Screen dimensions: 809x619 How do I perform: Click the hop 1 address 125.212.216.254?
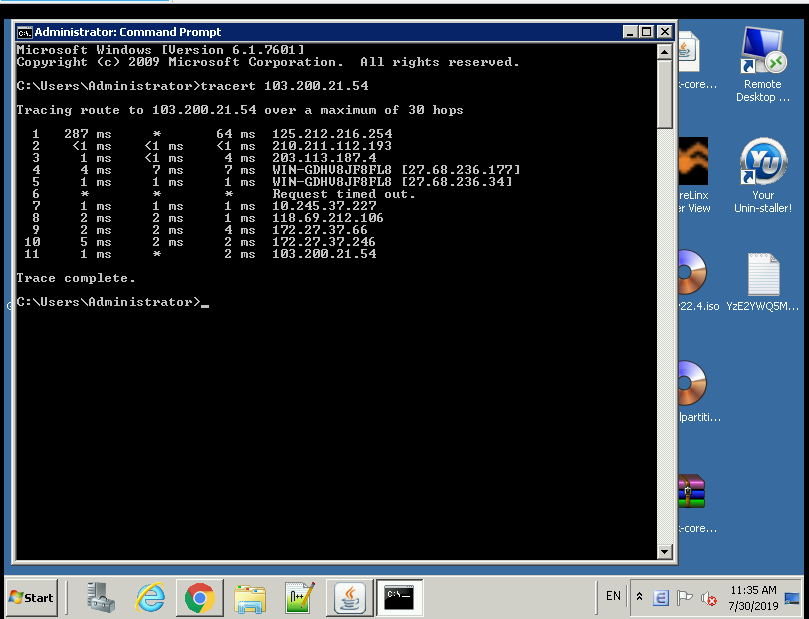332,134
